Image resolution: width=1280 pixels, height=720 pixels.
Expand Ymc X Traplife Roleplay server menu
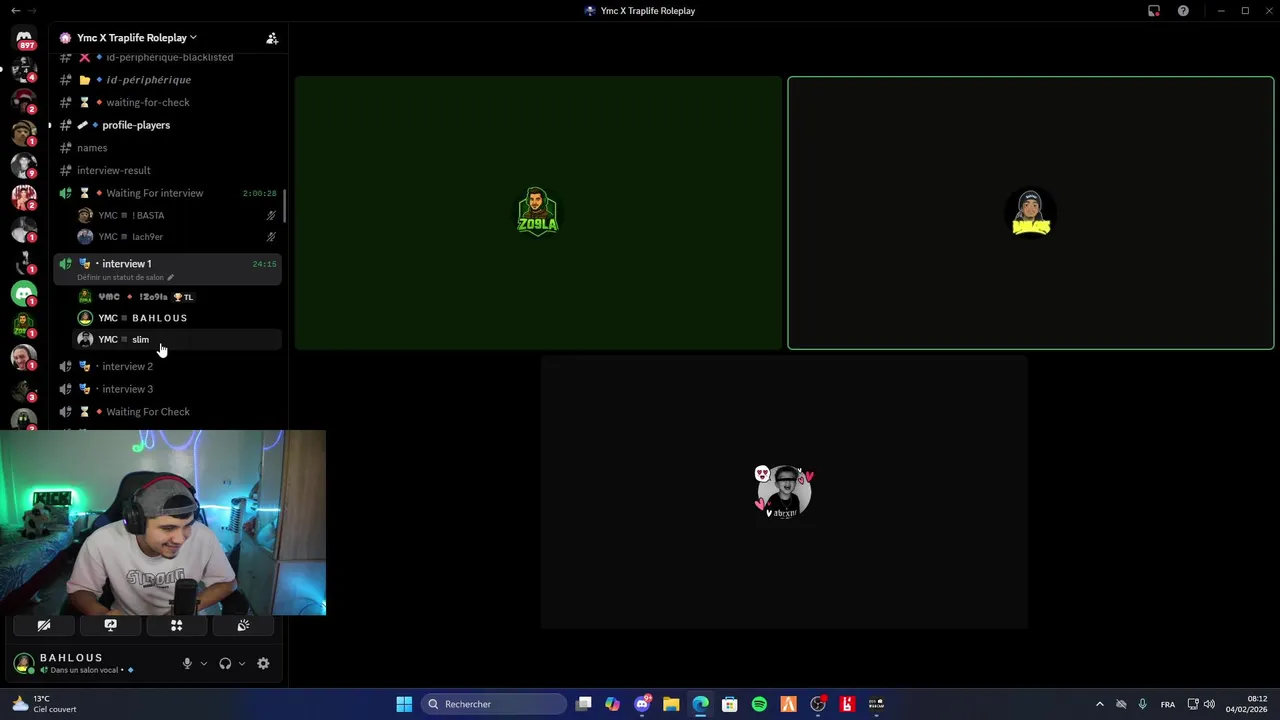pos(137,38)
